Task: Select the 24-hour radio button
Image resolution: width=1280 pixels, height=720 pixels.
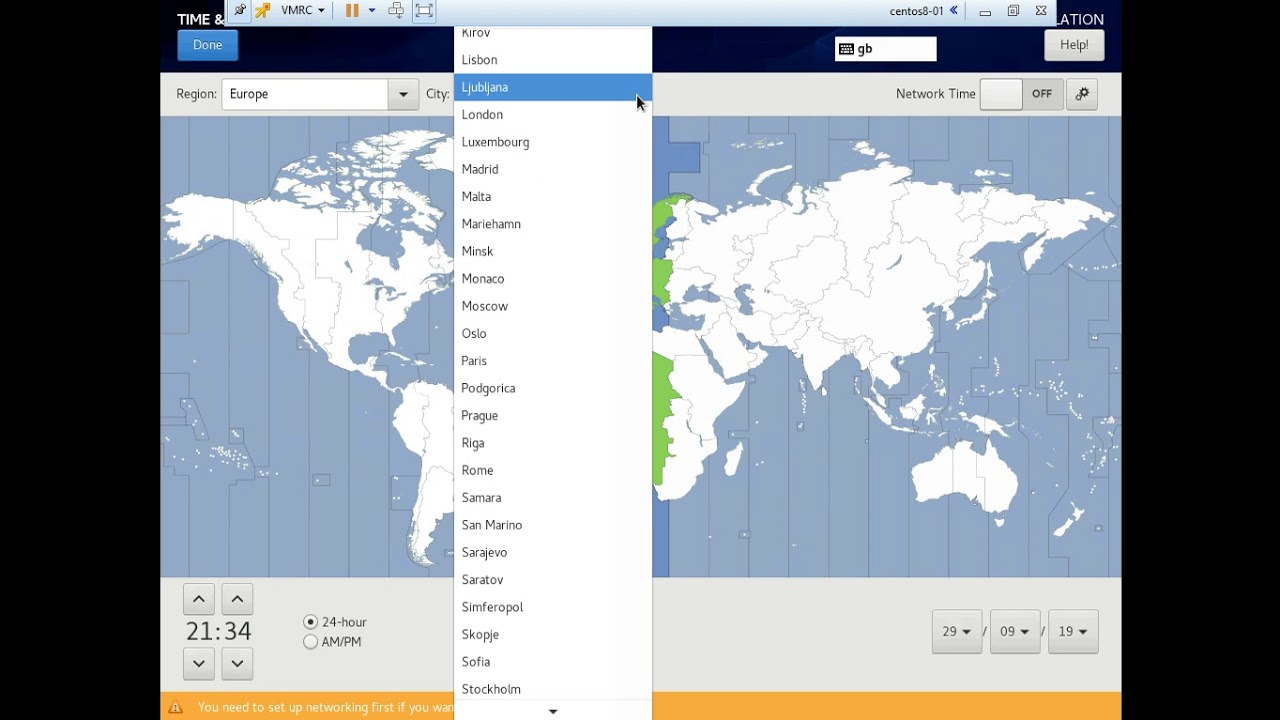Action: click(x=310, y=622)
